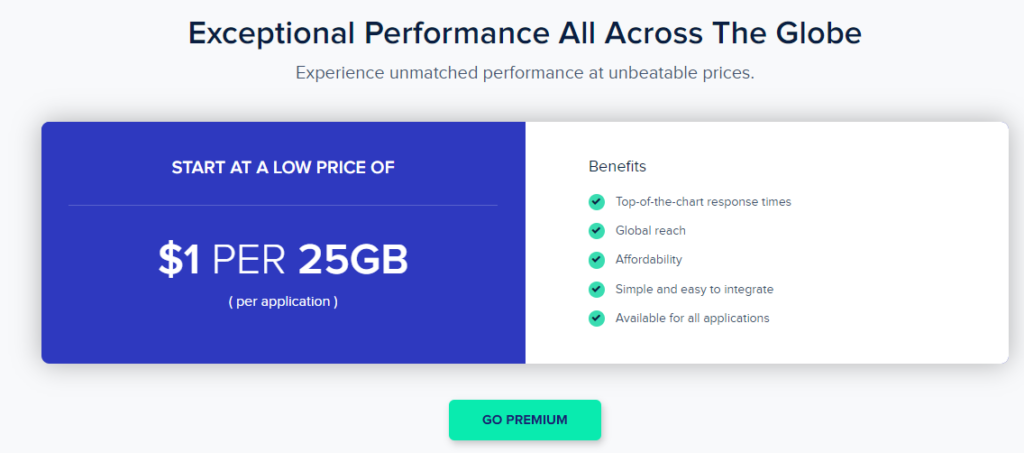Click the word 'PER' in the price
The height and width of the screenshot is (453, 1024).
click(249, 260)
